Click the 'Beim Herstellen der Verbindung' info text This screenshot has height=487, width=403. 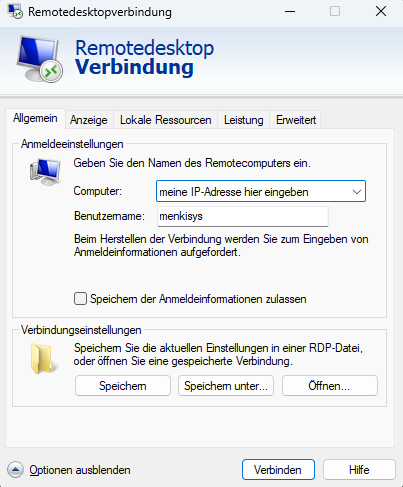click(x=221, y=245)
